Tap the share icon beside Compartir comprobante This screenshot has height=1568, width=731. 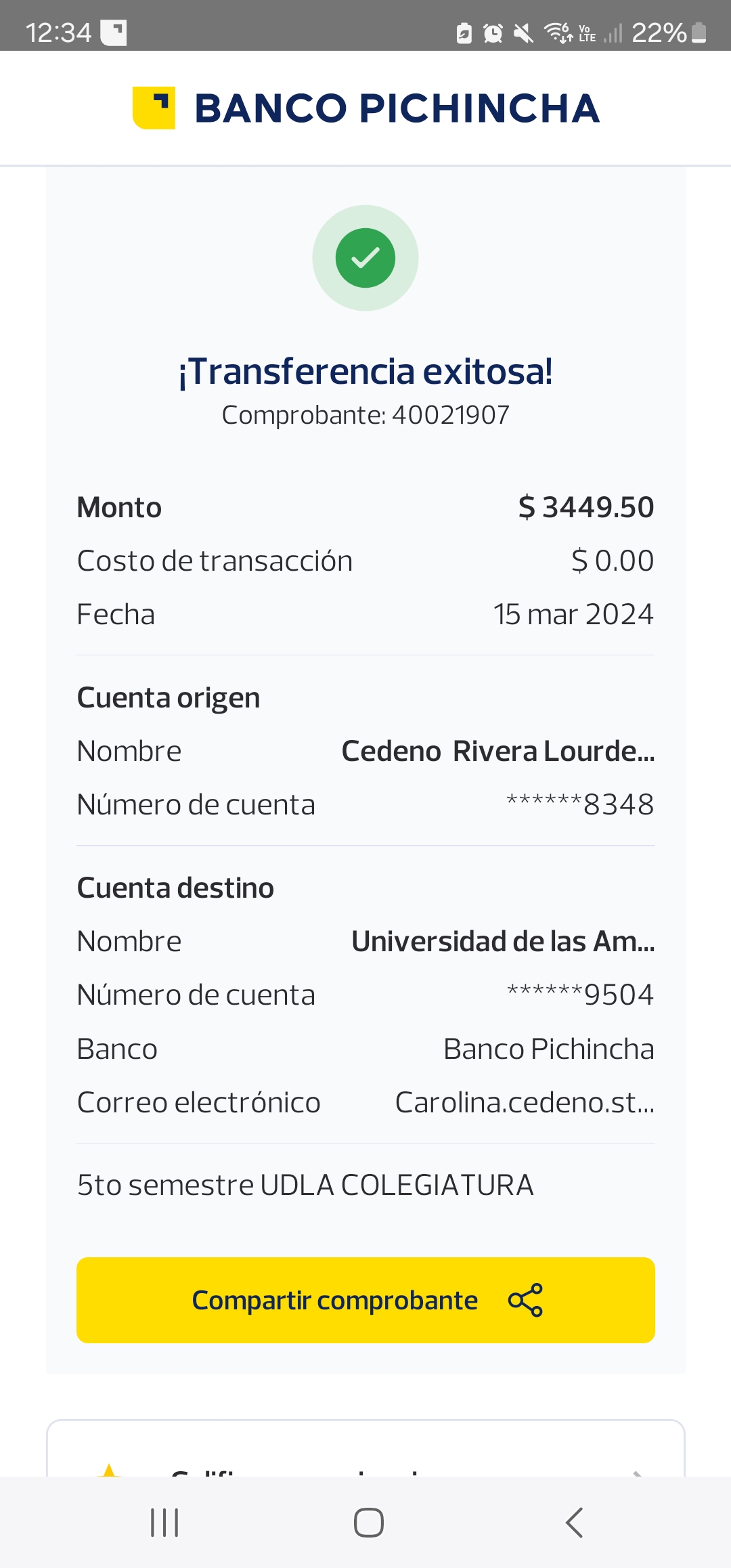(525, 1300)
